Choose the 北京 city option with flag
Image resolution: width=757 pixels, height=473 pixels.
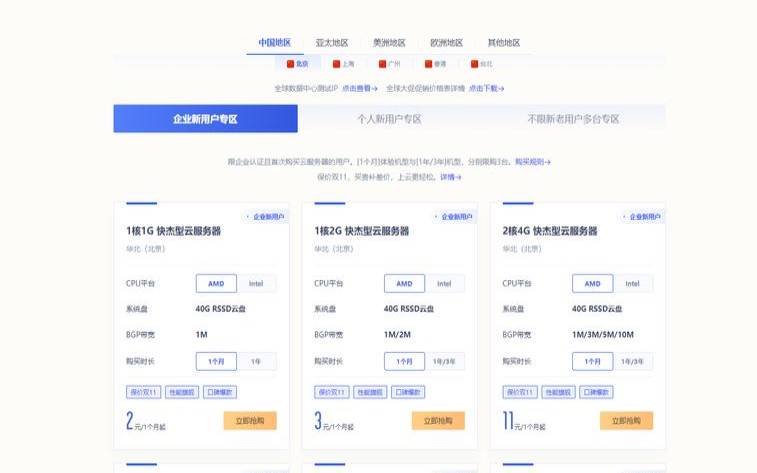tap(297, 64)
